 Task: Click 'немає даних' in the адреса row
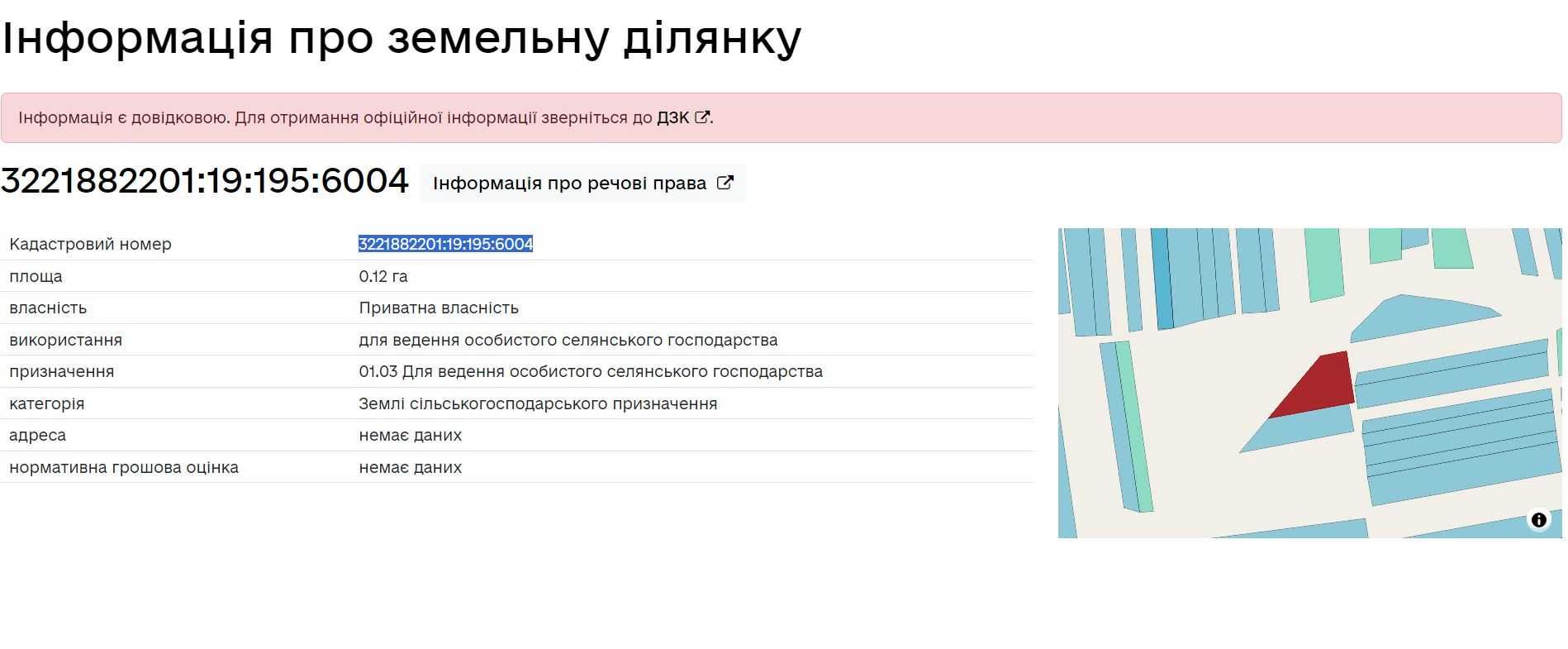[x=411, y=435]
